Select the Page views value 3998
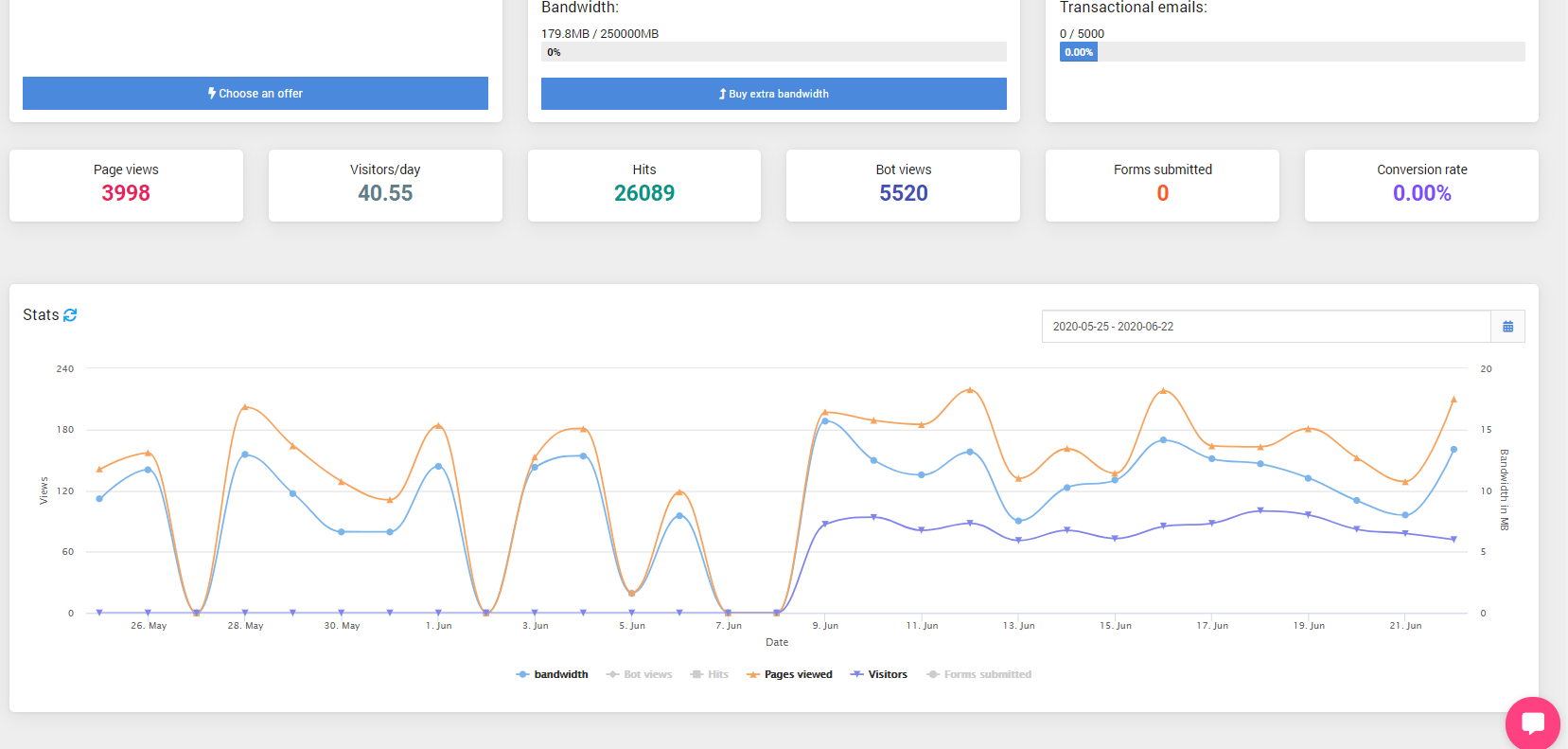 pyautogui.click(x=126, y=193)
